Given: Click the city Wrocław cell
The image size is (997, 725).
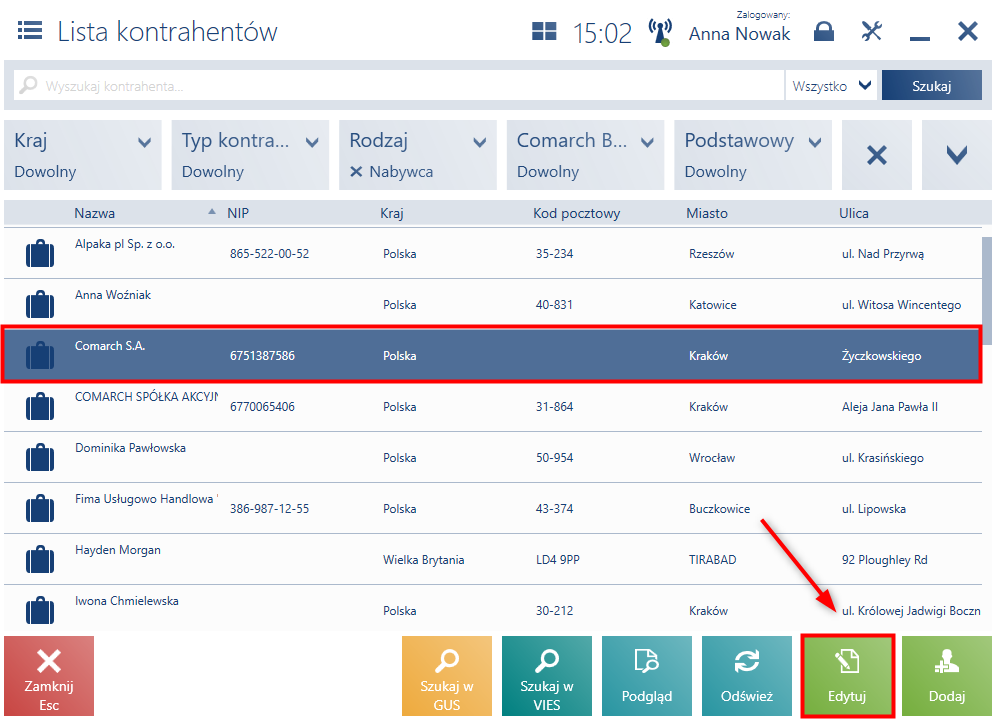Looking at the screenshot, I should [x=712, y=457].
